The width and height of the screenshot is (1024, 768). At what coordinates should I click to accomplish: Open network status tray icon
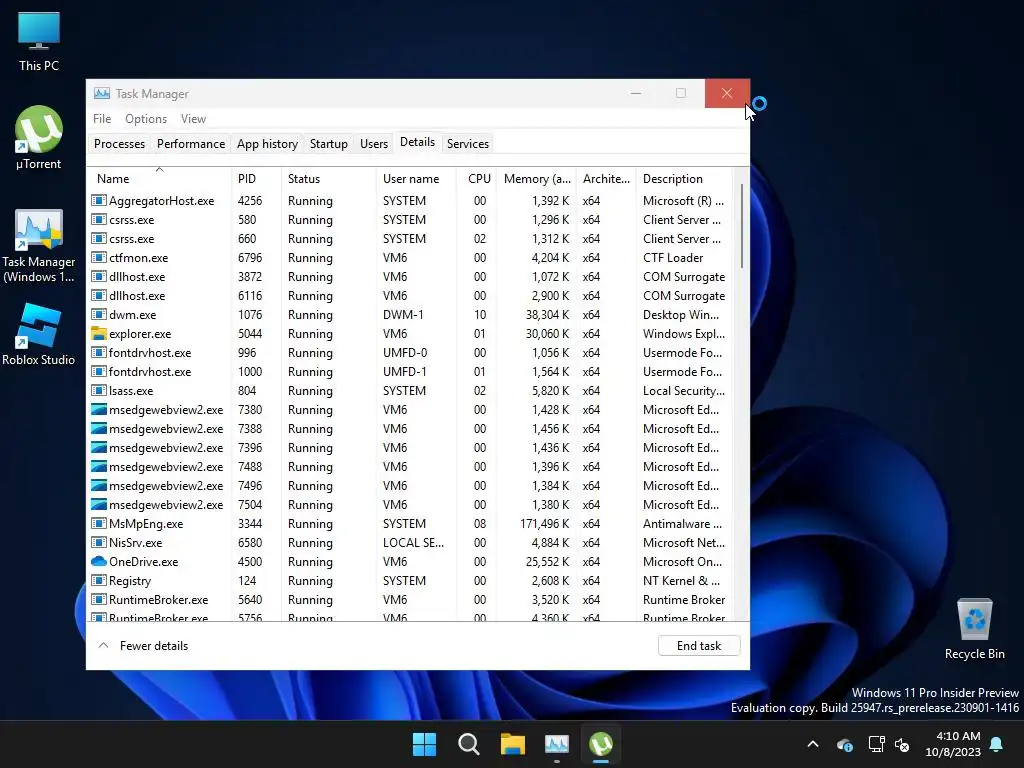[876, 744]
